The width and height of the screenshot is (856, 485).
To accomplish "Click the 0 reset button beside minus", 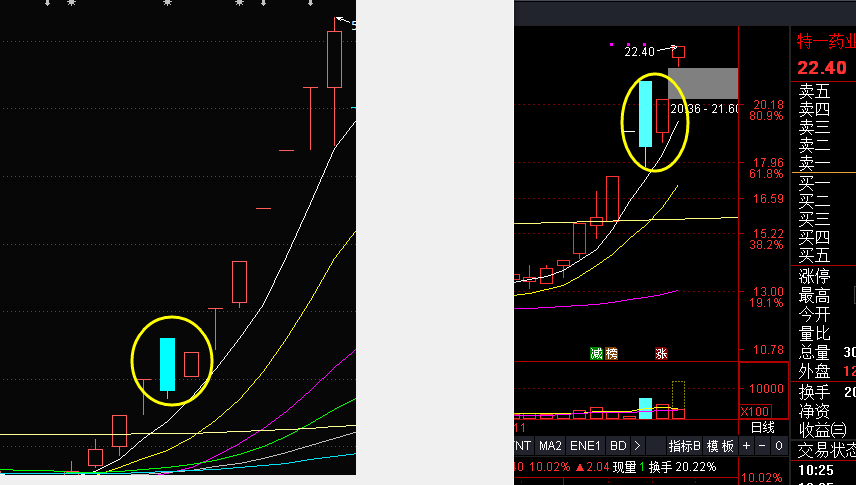I will coord(778,445).
